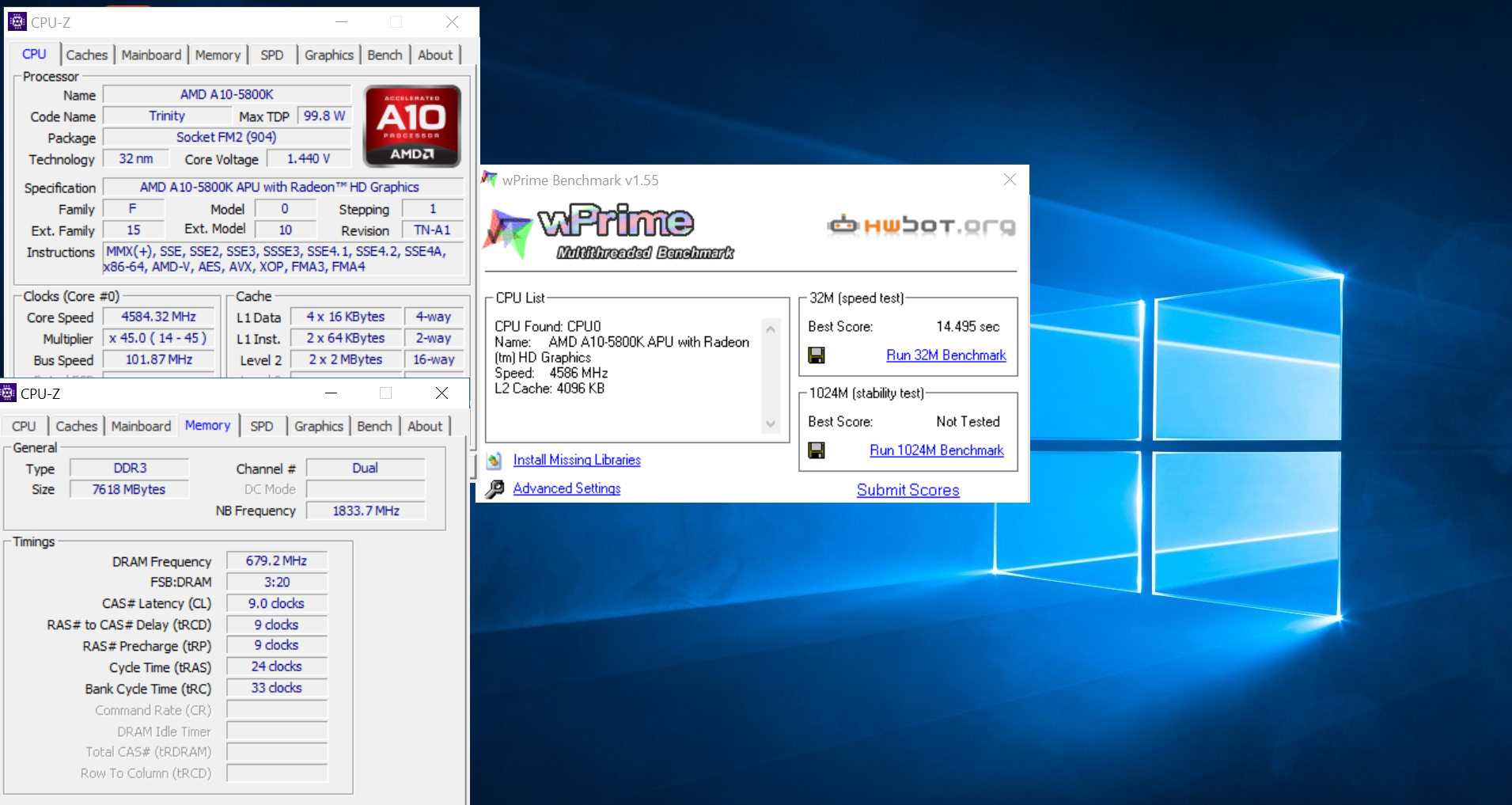Close the wPrime Benchmark window
Image resolution: width=1512 pixels, height=805 pixels.
pos(1010,180)
